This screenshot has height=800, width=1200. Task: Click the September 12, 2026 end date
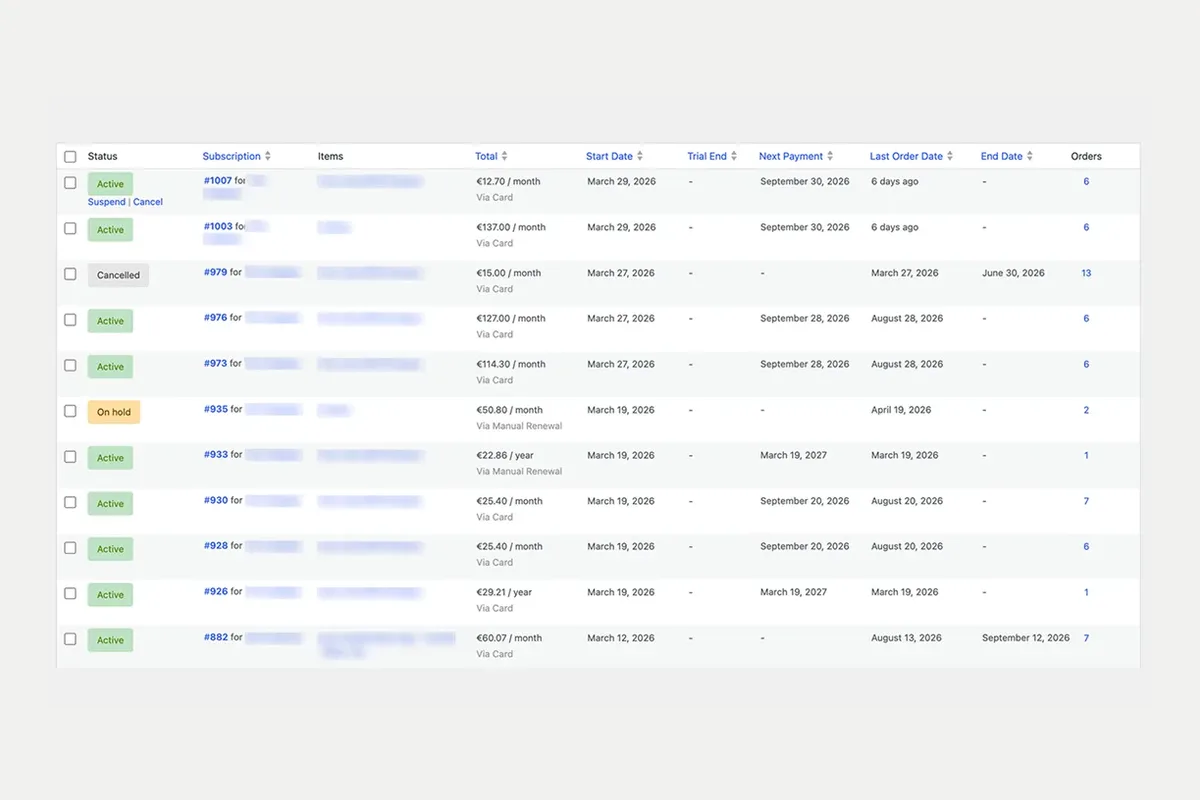coord(1026,638)
